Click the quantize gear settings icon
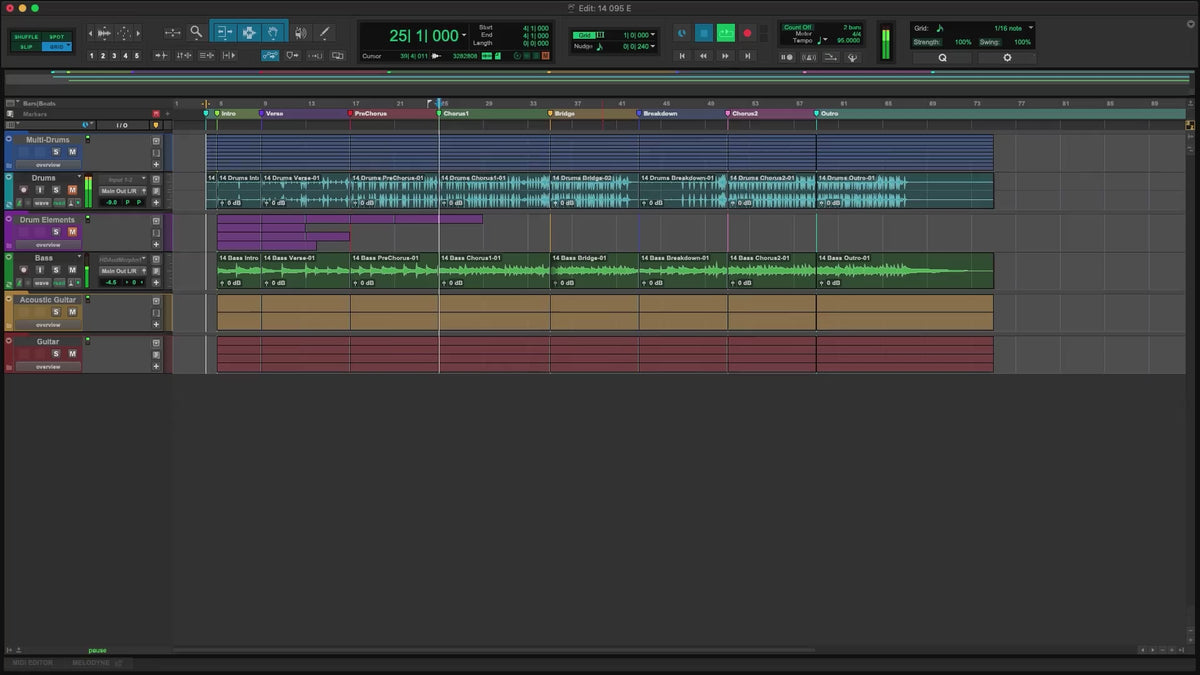The height and width of the screenshot is (675, 1200). (x=1007, y=58)
